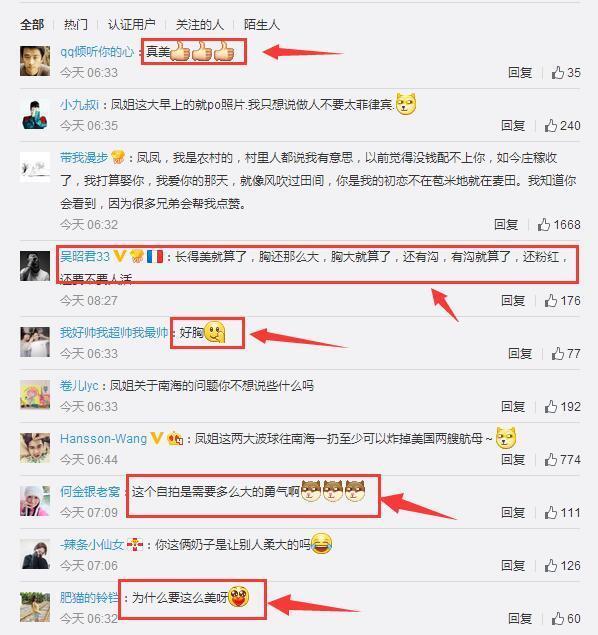The width and height of the screenshot is (598, 635).
Task: Select the 全部 comments tab
Action: click(x=32, y=25)
